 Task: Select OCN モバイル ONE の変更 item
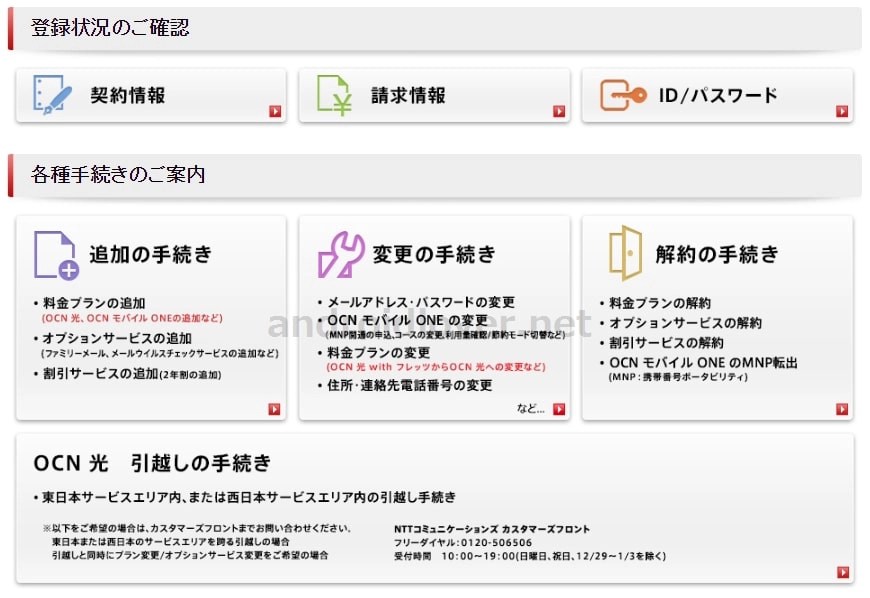pyautogui.click(x=407, y=320)
